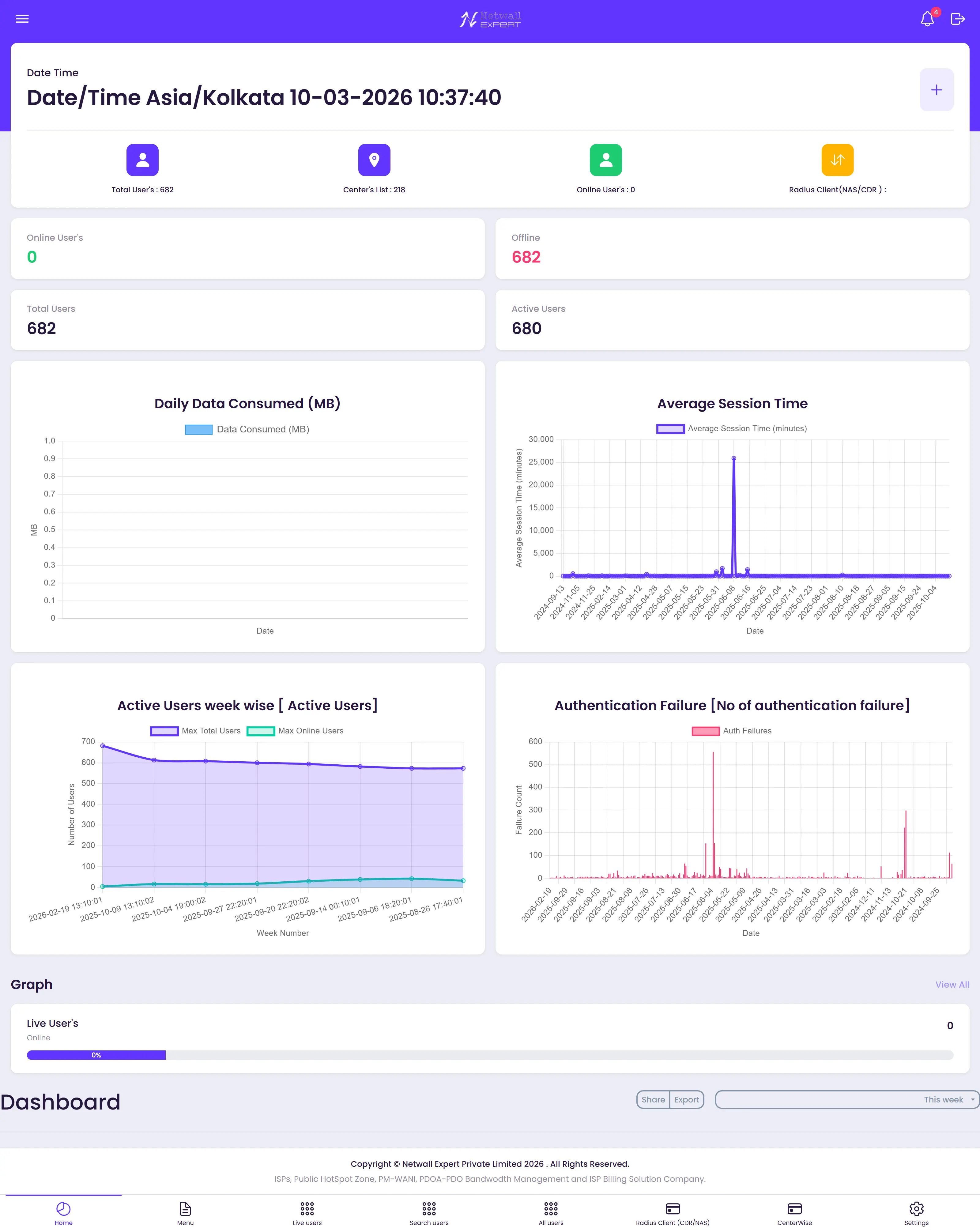Screen dimensions: 980x1232
Task: Open the CenterWise section
Action: click(x=794, y=1213)
